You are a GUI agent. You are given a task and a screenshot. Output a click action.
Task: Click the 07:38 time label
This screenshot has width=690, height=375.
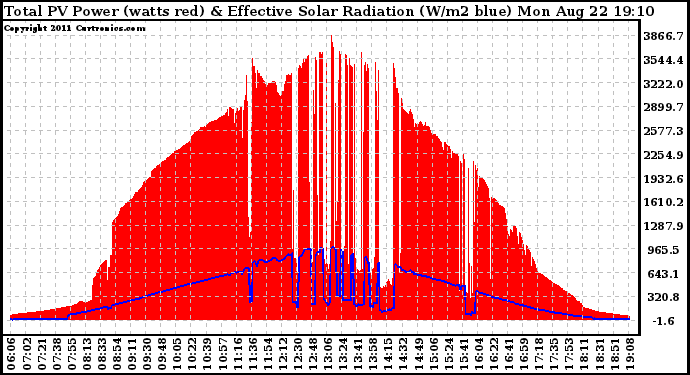56,354
